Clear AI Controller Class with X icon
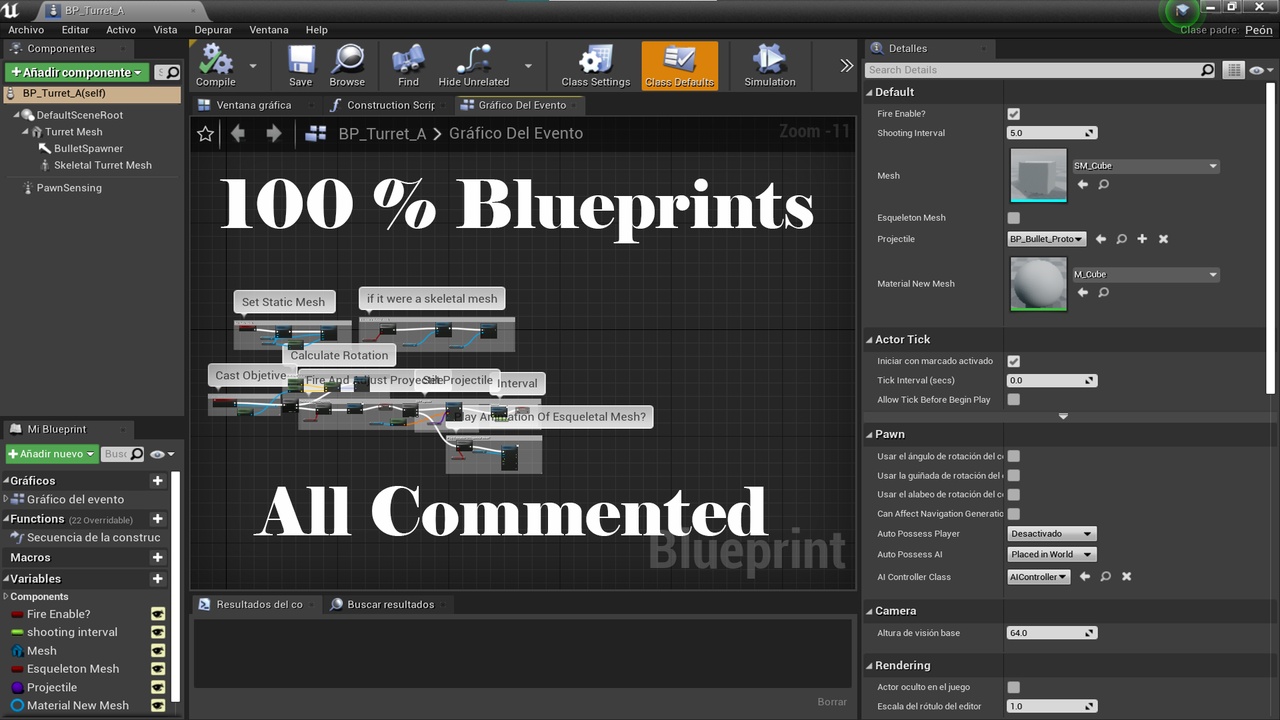 1126,577
